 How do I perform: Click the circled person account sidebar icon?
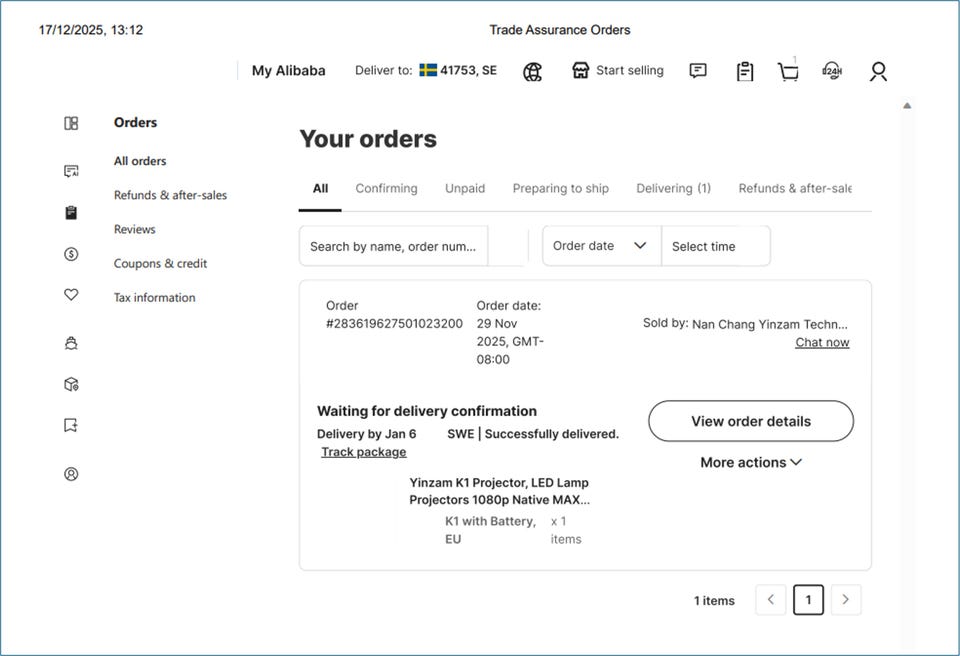[71, 473]
